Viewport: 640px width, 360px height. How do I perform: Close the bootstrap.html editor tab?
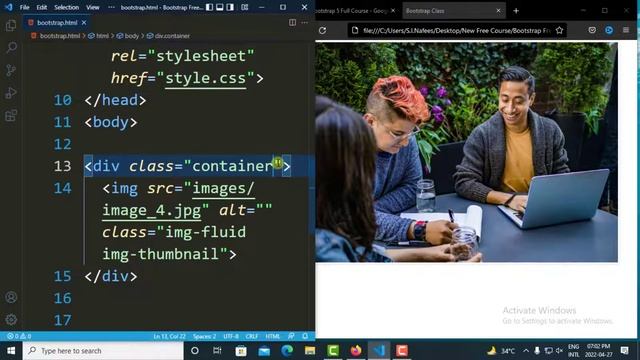click(84, 23)
